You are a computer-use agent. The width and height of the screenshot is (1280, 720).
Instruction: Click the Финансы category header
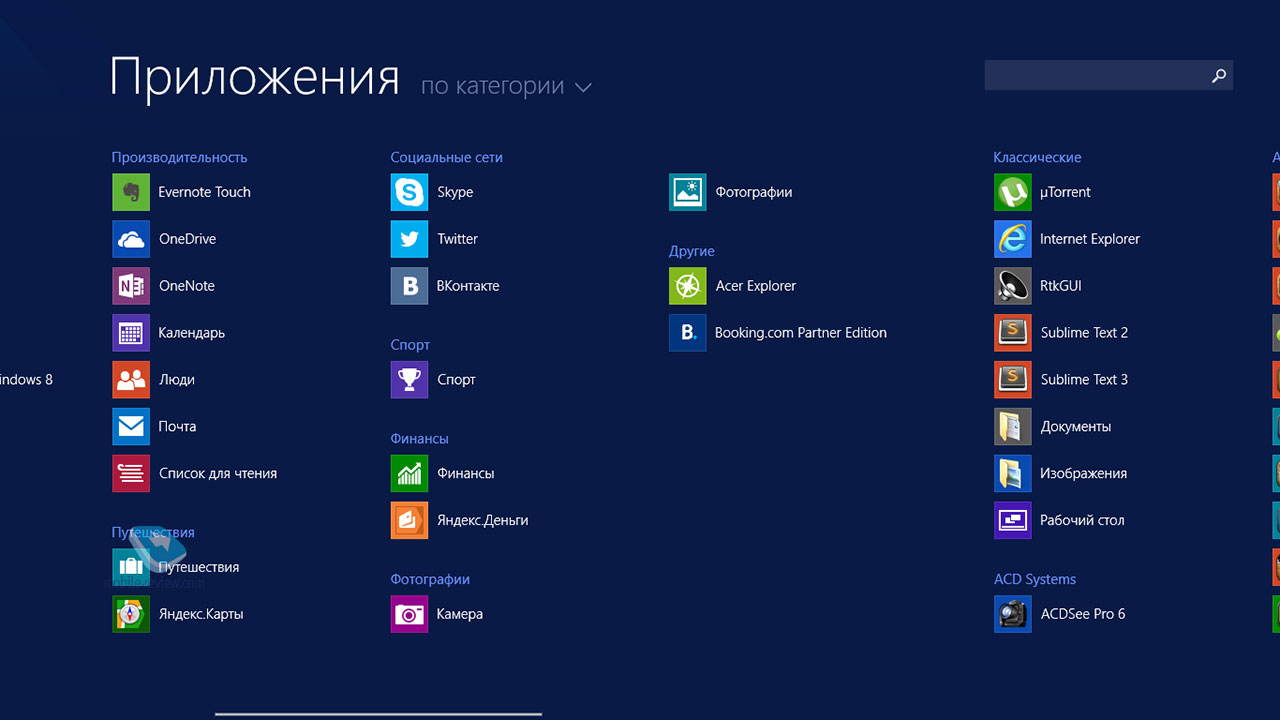click(x=419, y=438)
